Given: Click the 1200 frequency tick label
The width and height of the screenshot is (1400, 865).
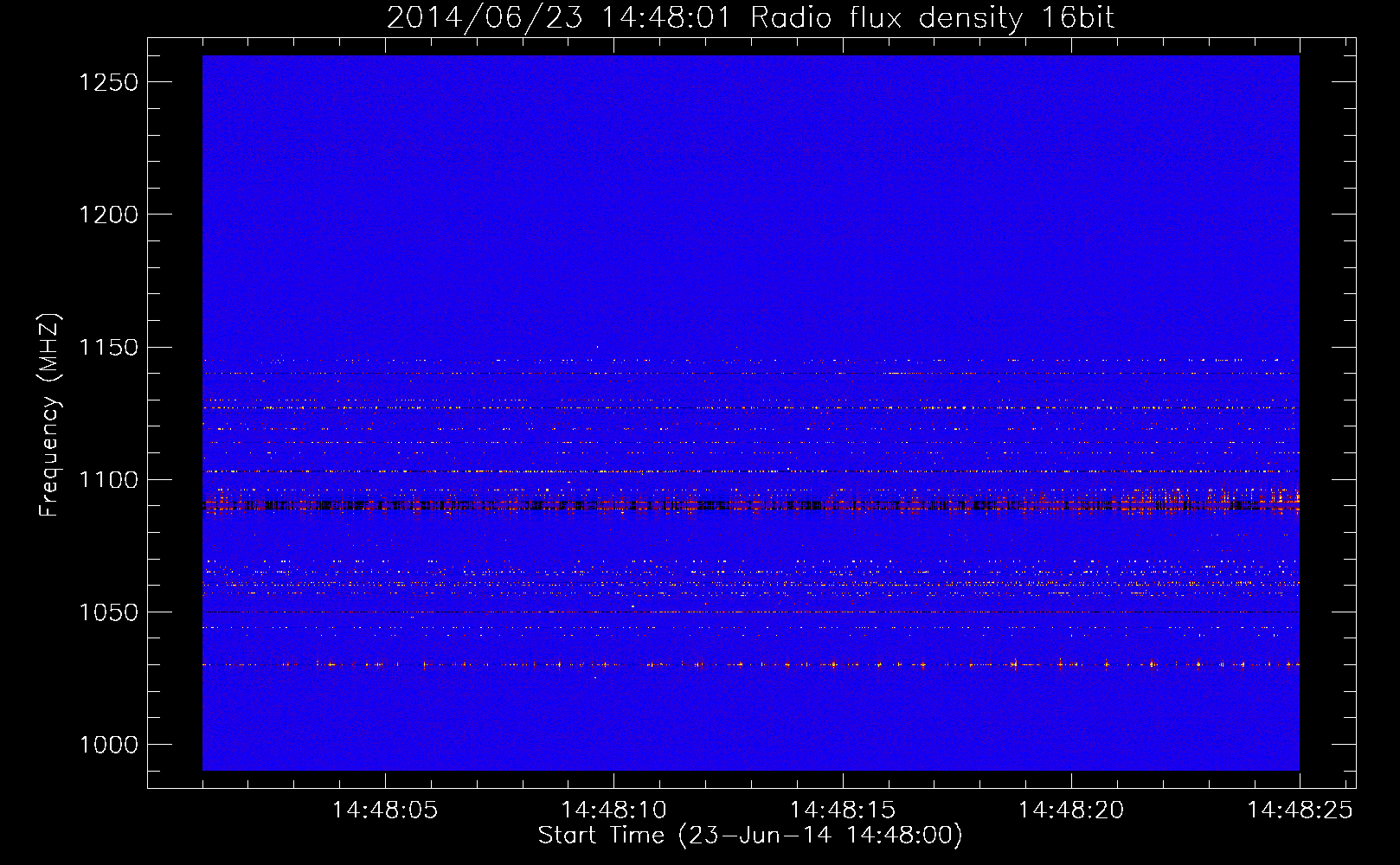Looking at the screenshot, I should point(108,215).
